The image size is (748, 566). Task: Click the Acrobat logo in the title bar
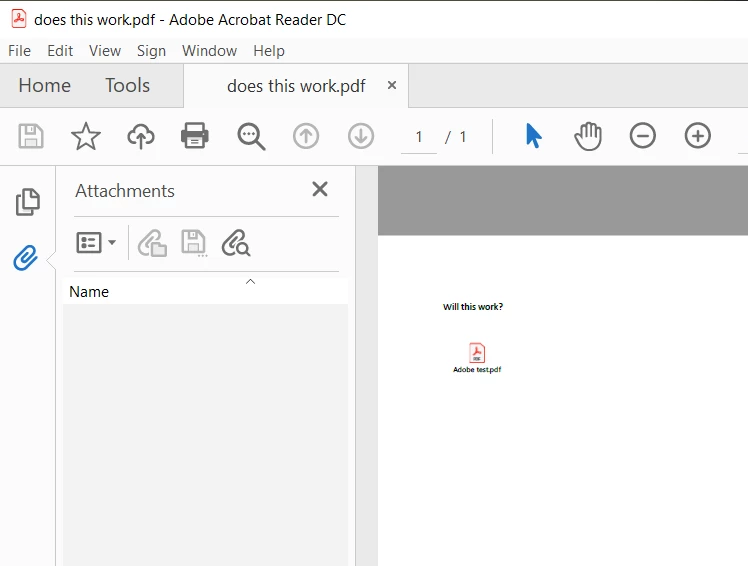(x=19, y=19)
